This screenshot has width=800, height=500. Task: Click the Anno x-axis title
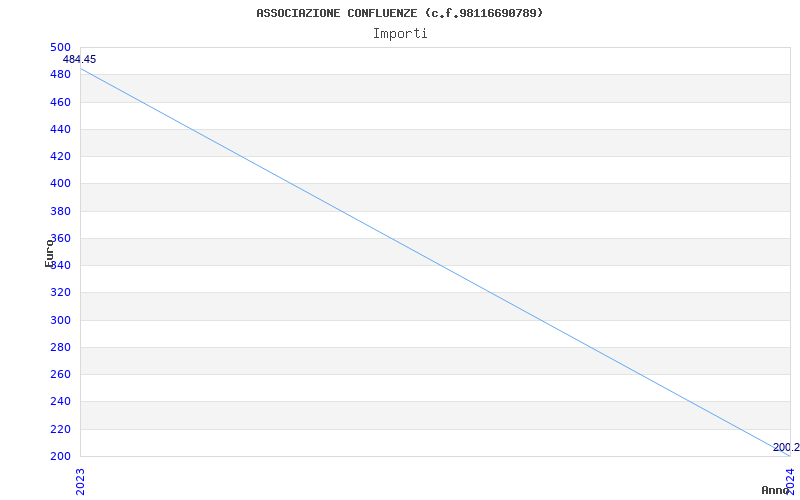click(x=776, y=490)
